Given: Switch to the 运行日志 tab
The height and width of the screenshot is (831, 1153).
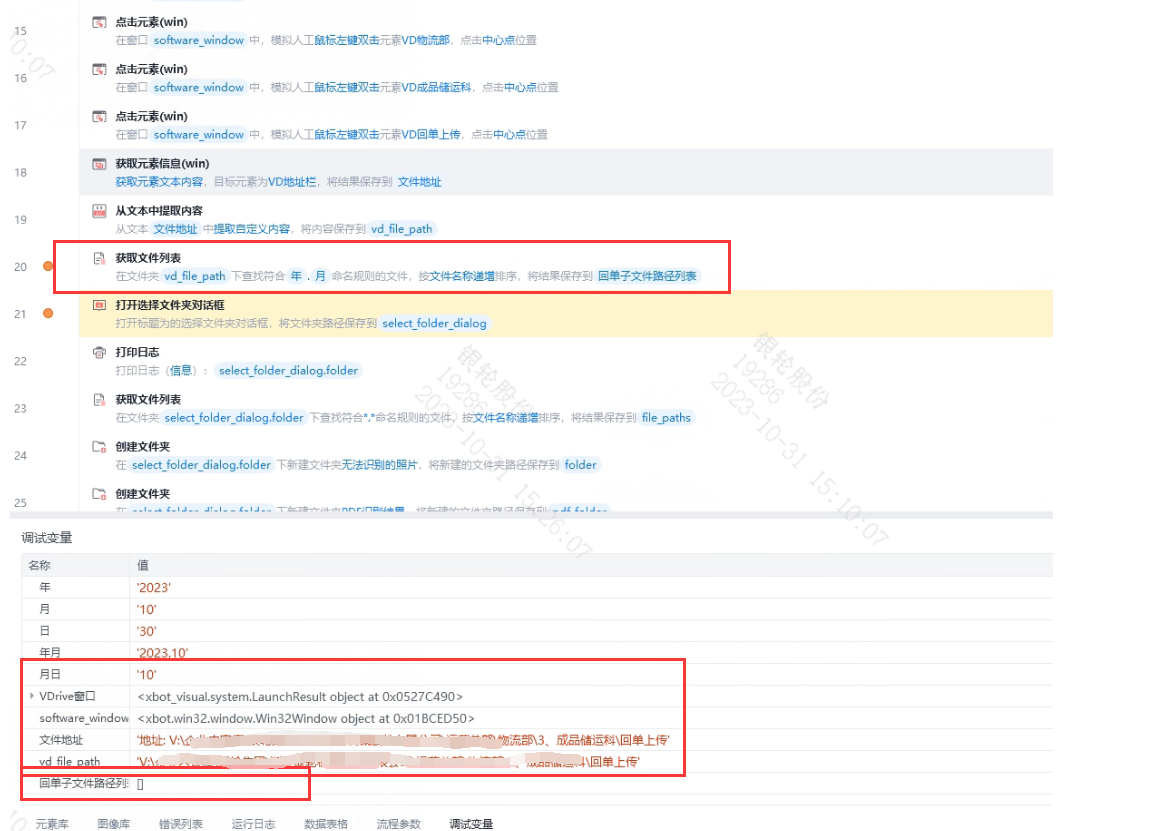Looking at the screenshot, I should (254, 824).
